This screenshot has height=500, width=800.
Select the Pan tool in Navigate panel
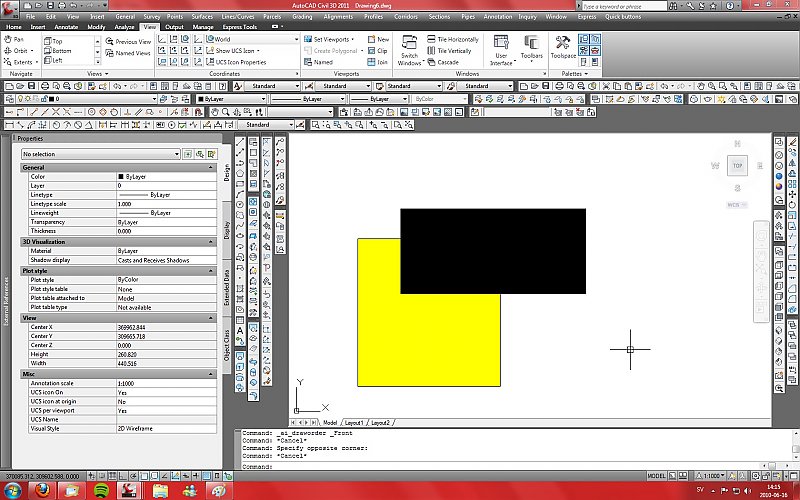14,39
